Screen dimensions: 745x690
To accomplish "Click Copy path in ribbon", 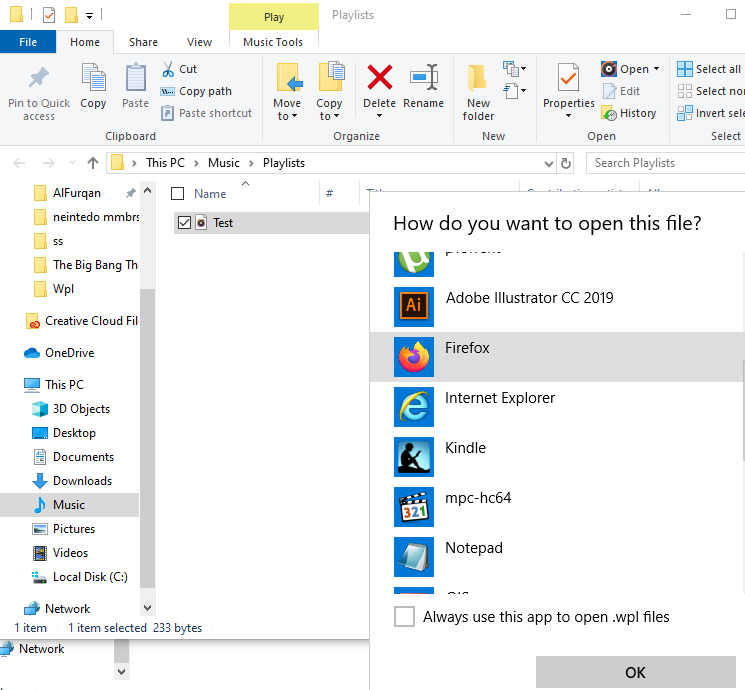I will pyautogui.click(x=196, y=91).
